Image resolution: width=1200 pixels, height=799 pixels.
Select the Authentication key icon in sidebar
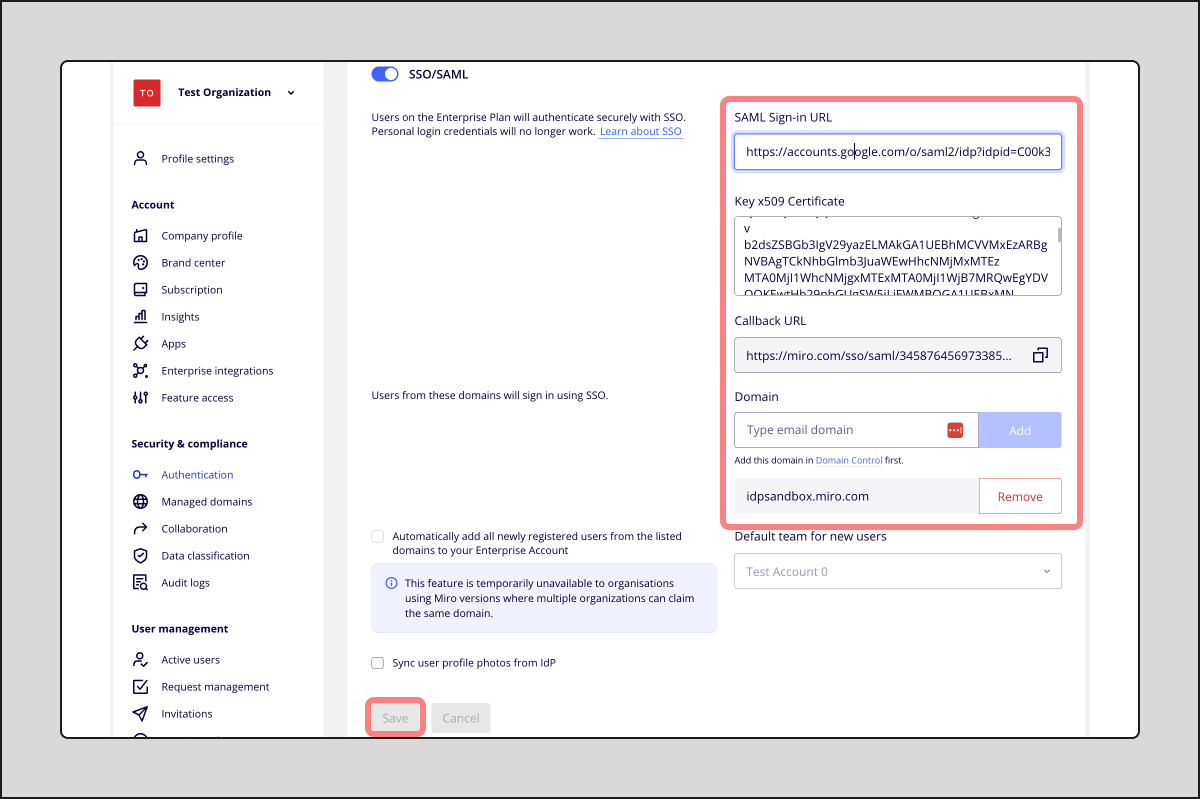click(x=139, y=474)
